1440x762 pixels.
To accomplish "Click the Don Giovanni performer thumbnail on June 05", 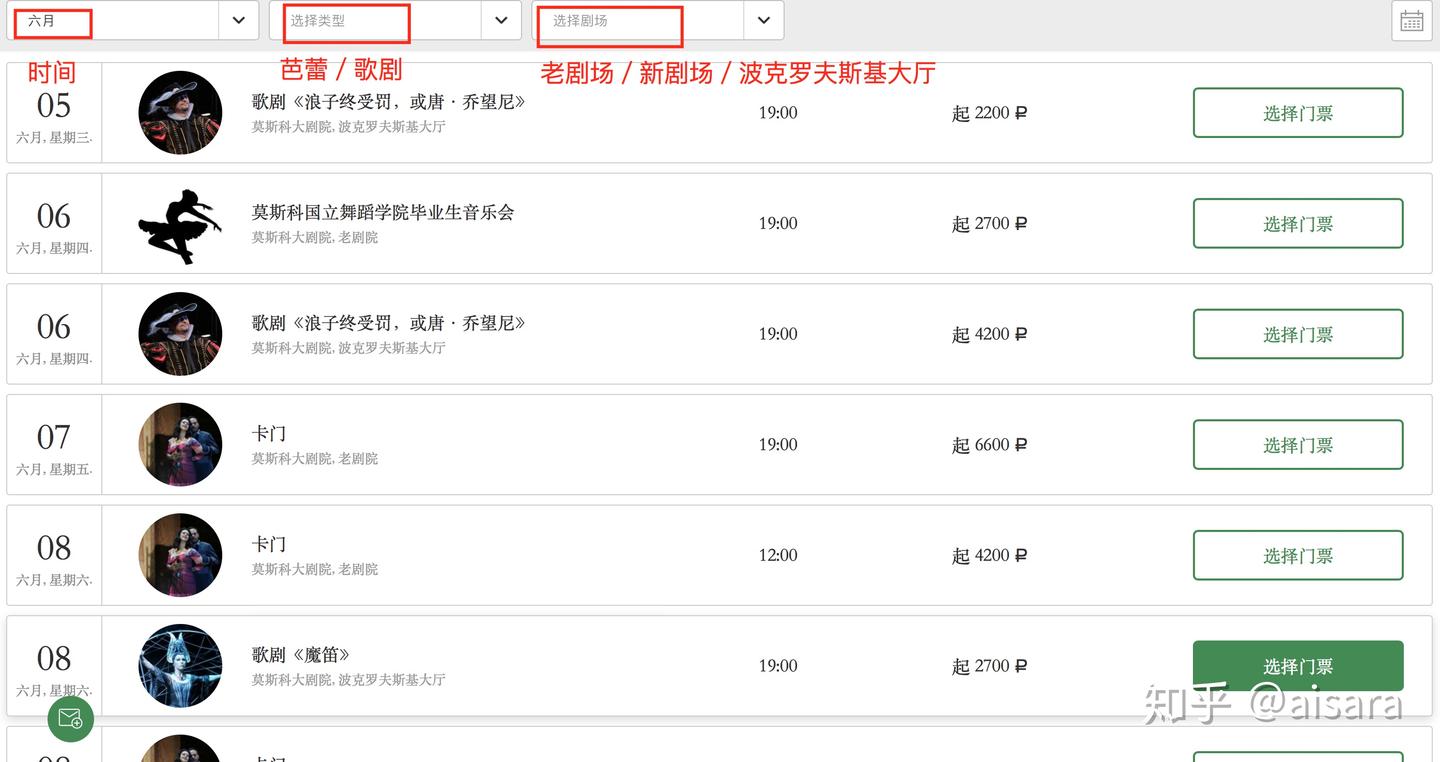I will tap(180, 112).
